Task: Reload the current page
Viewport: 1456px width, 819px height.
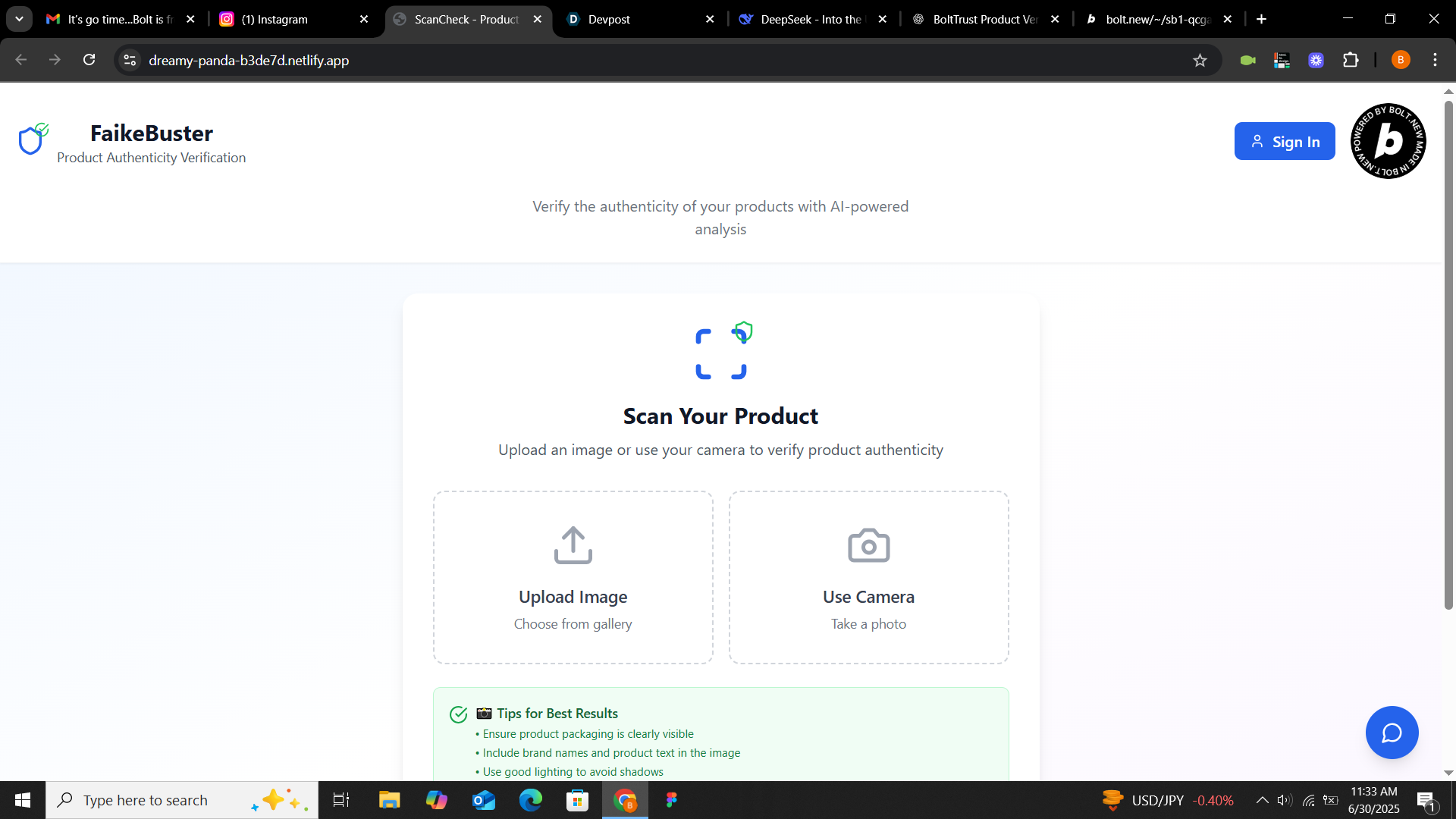Action: tap(89, 60)
